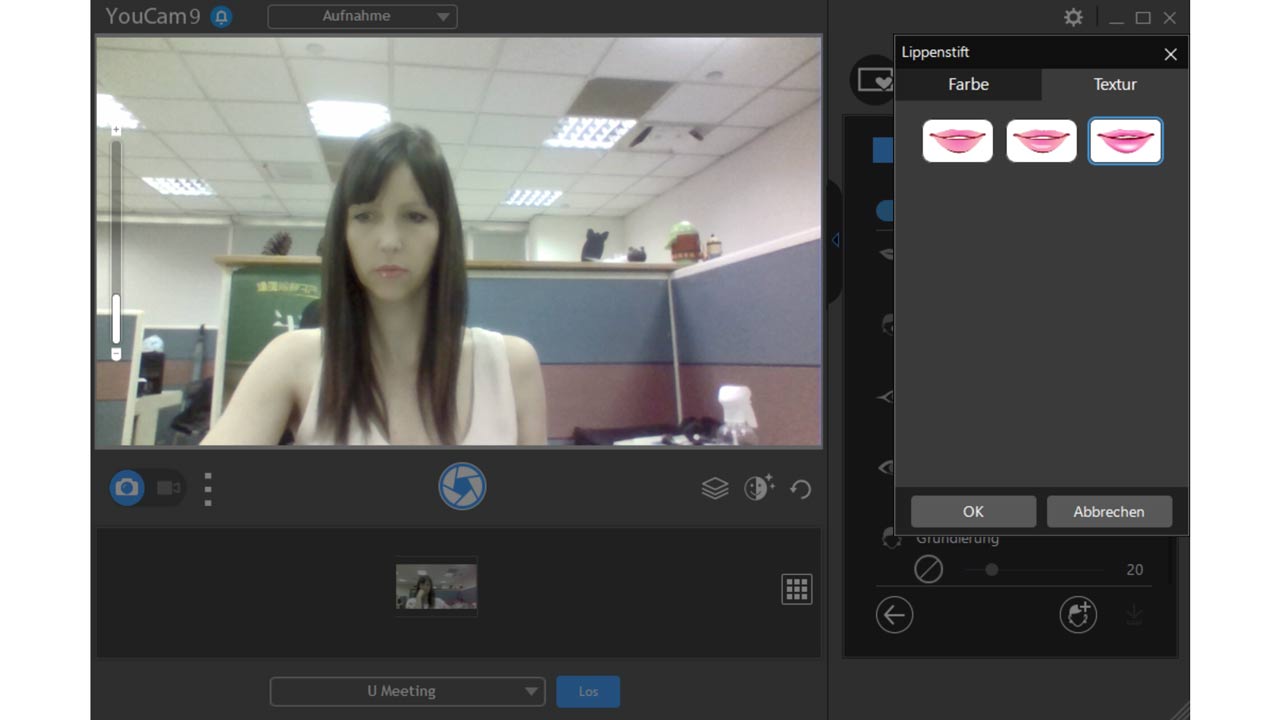
Task: Click the blue shutter capture button
Action: [462, 487]
